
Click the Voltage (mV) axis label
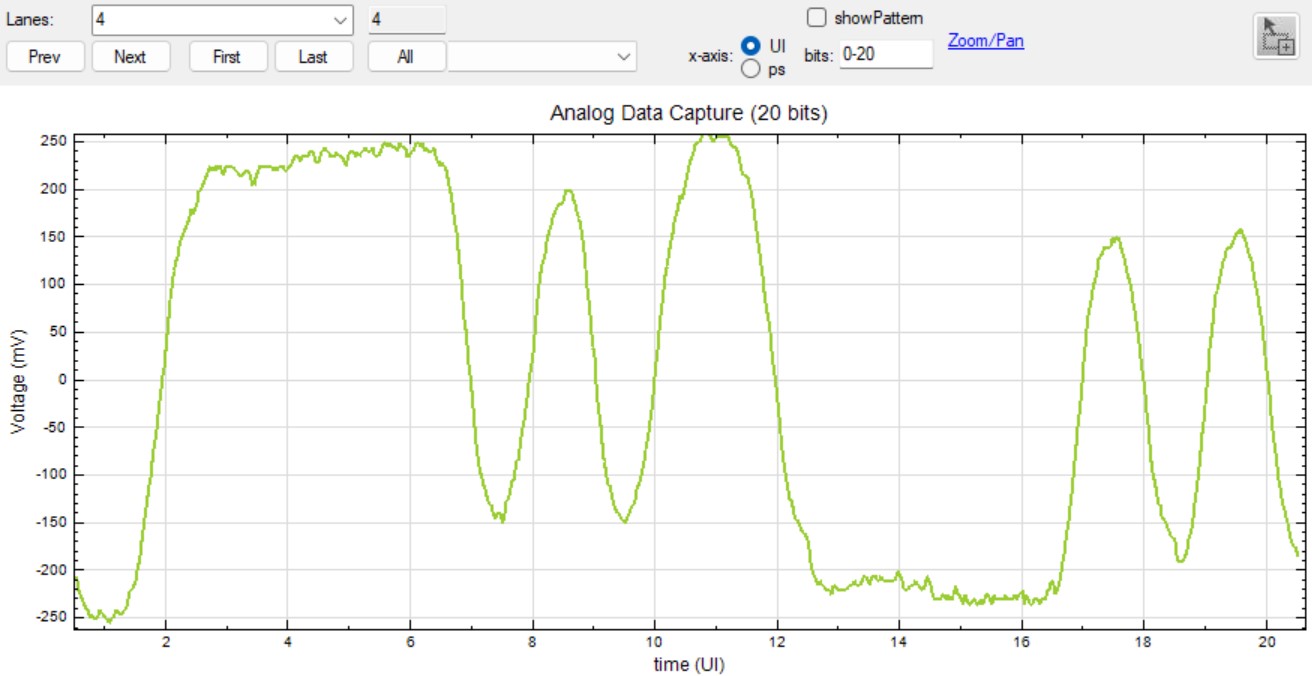pyautogui.click(x=17, y=381)
